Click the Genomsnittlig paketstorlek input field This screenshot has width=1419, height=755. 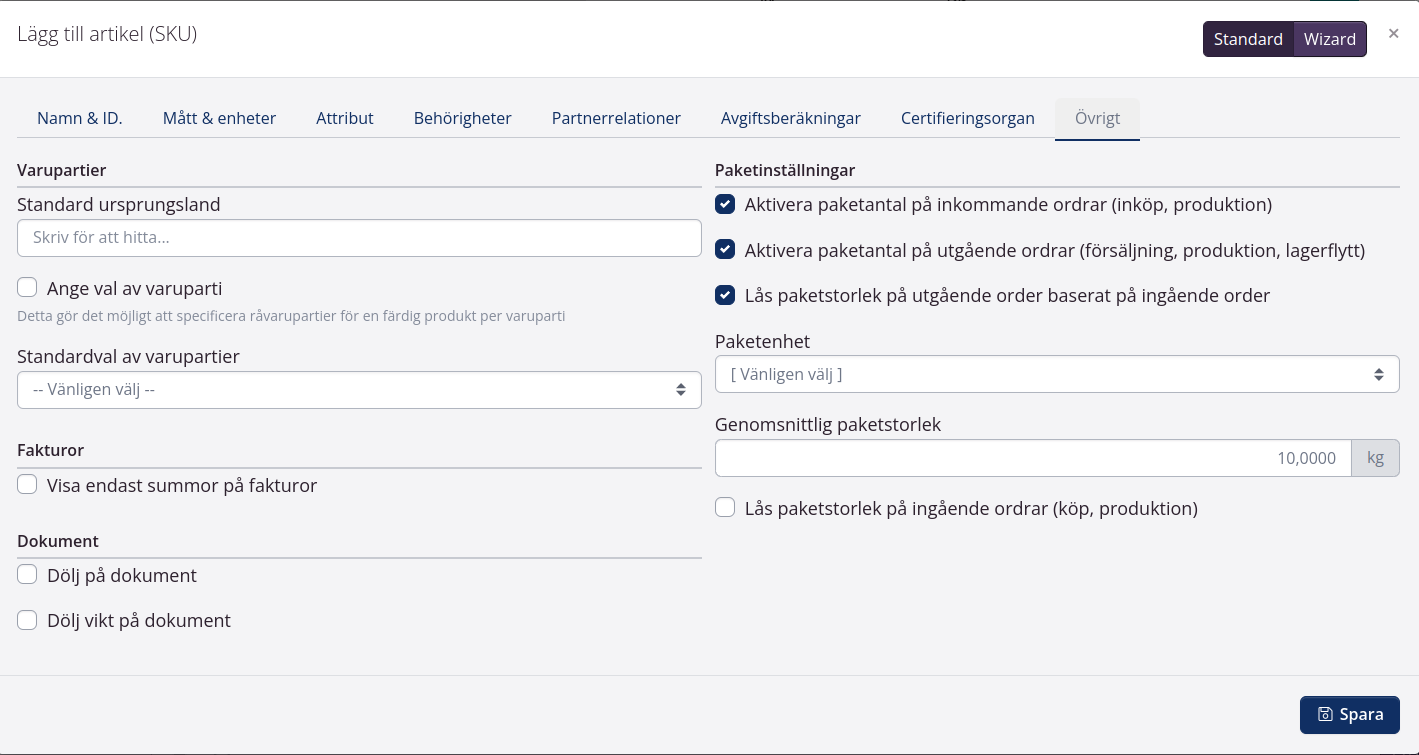click(x=1032, y=458)
